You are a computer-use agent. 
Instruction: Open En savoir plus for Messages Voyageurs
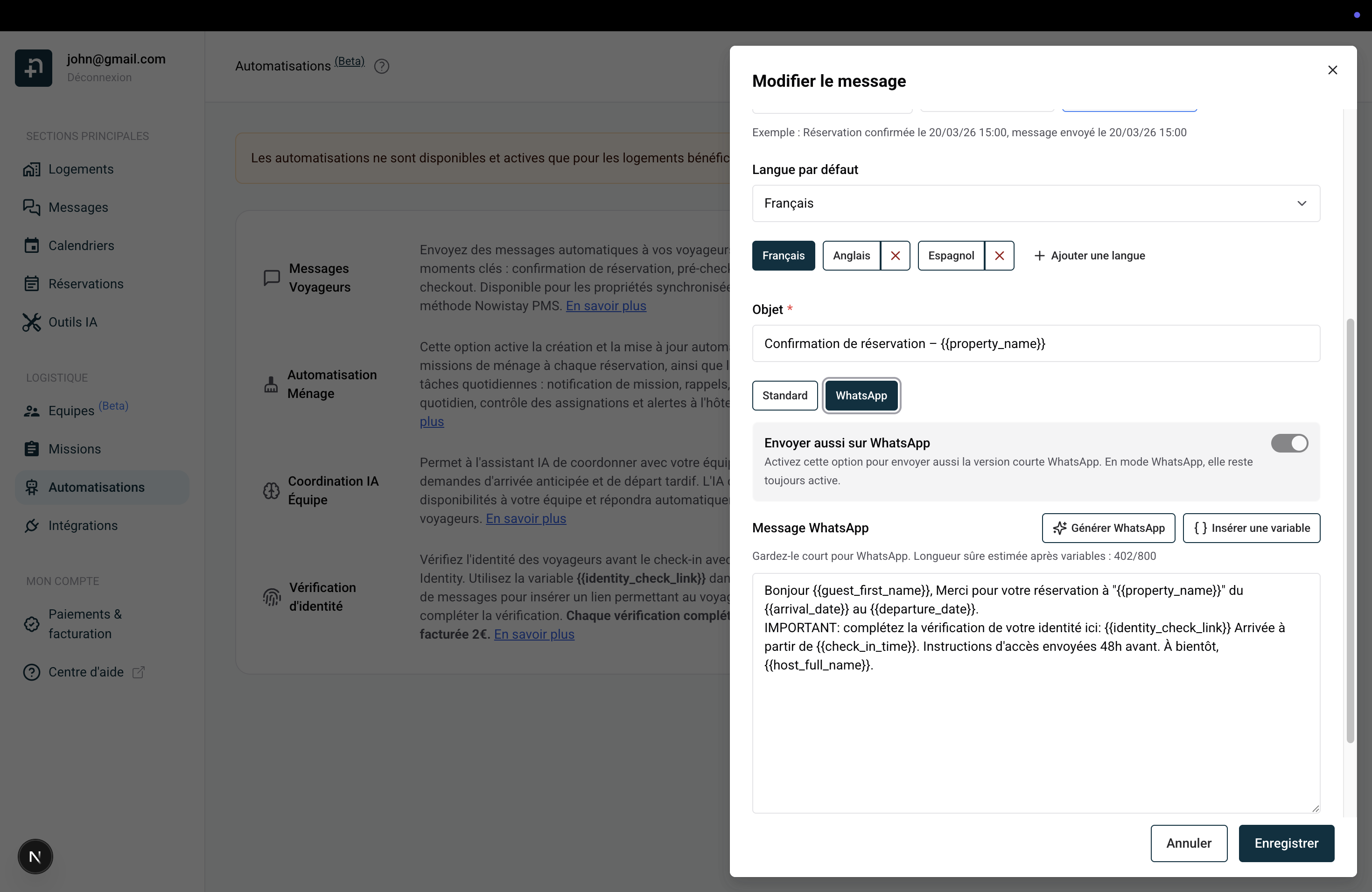pos(606,306)
